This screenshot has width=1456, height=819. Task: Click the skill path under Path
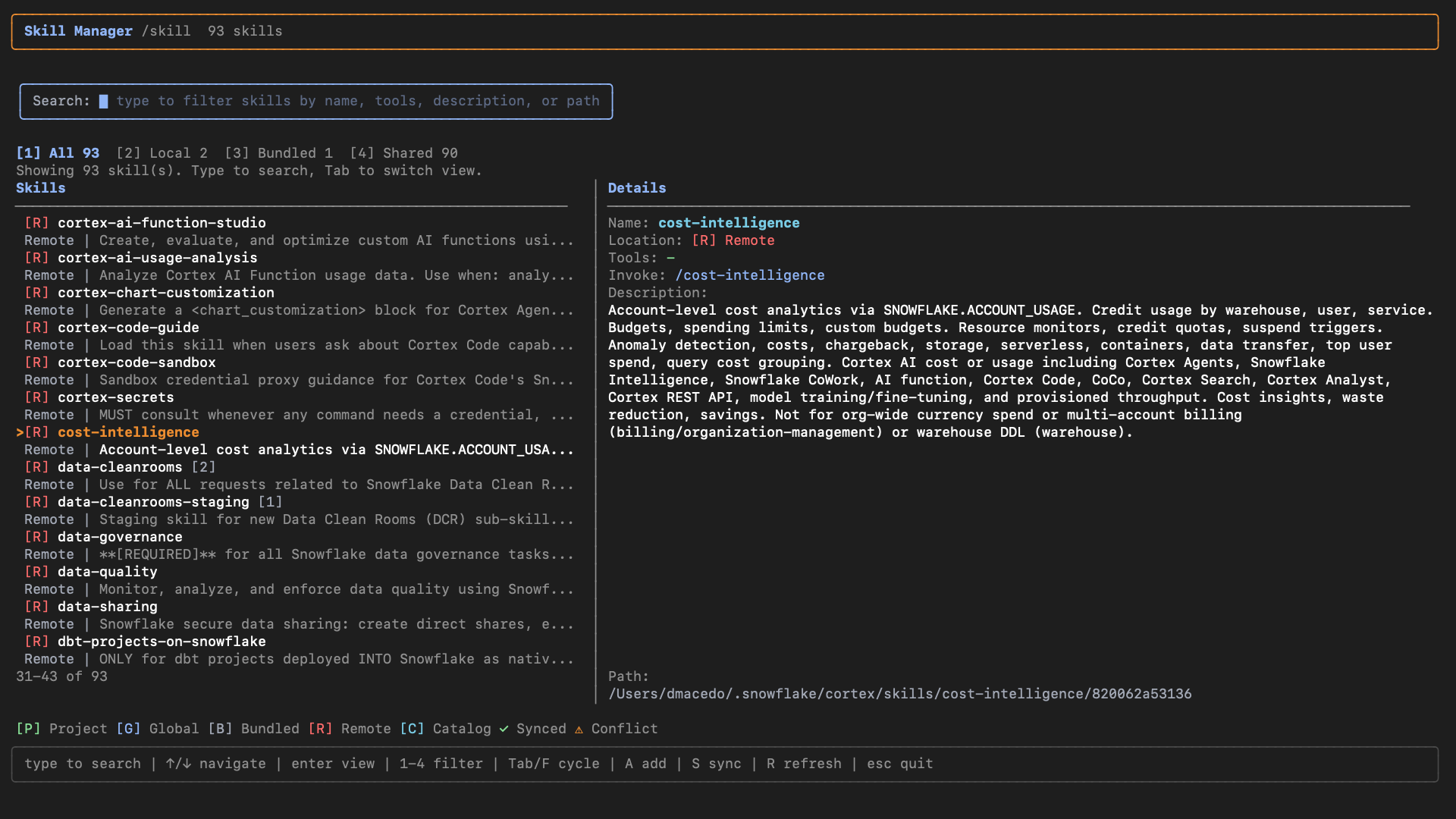click(x=900, y=694)
